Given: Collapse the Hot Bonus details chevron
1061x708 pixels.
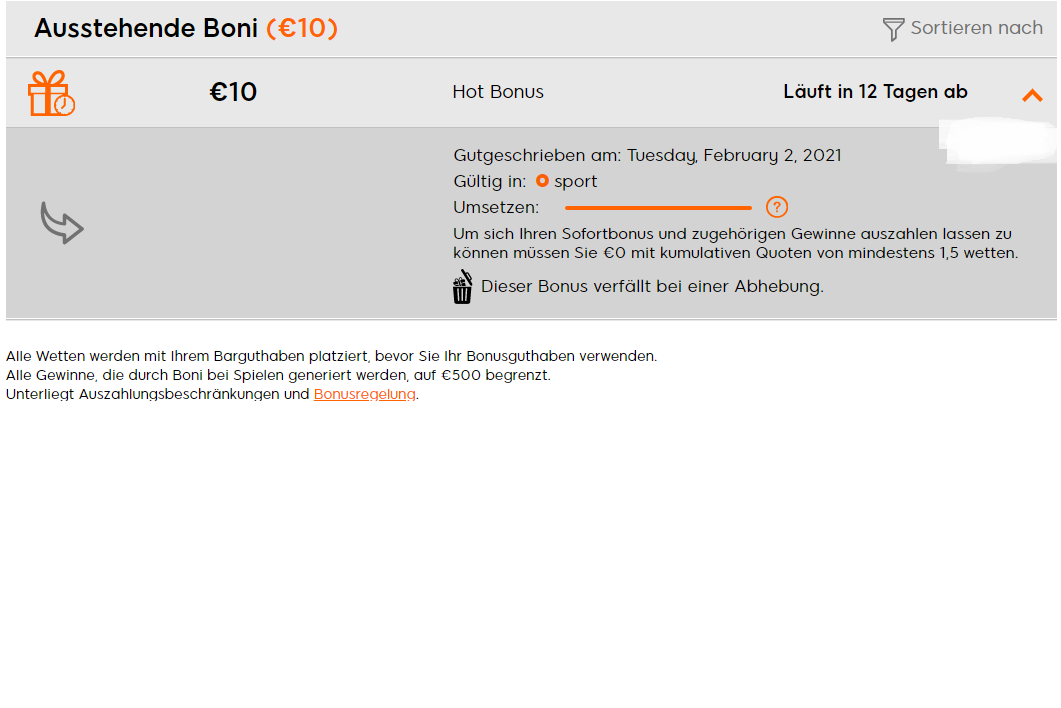Looking at the screenshot, I should coord(1032,95).
